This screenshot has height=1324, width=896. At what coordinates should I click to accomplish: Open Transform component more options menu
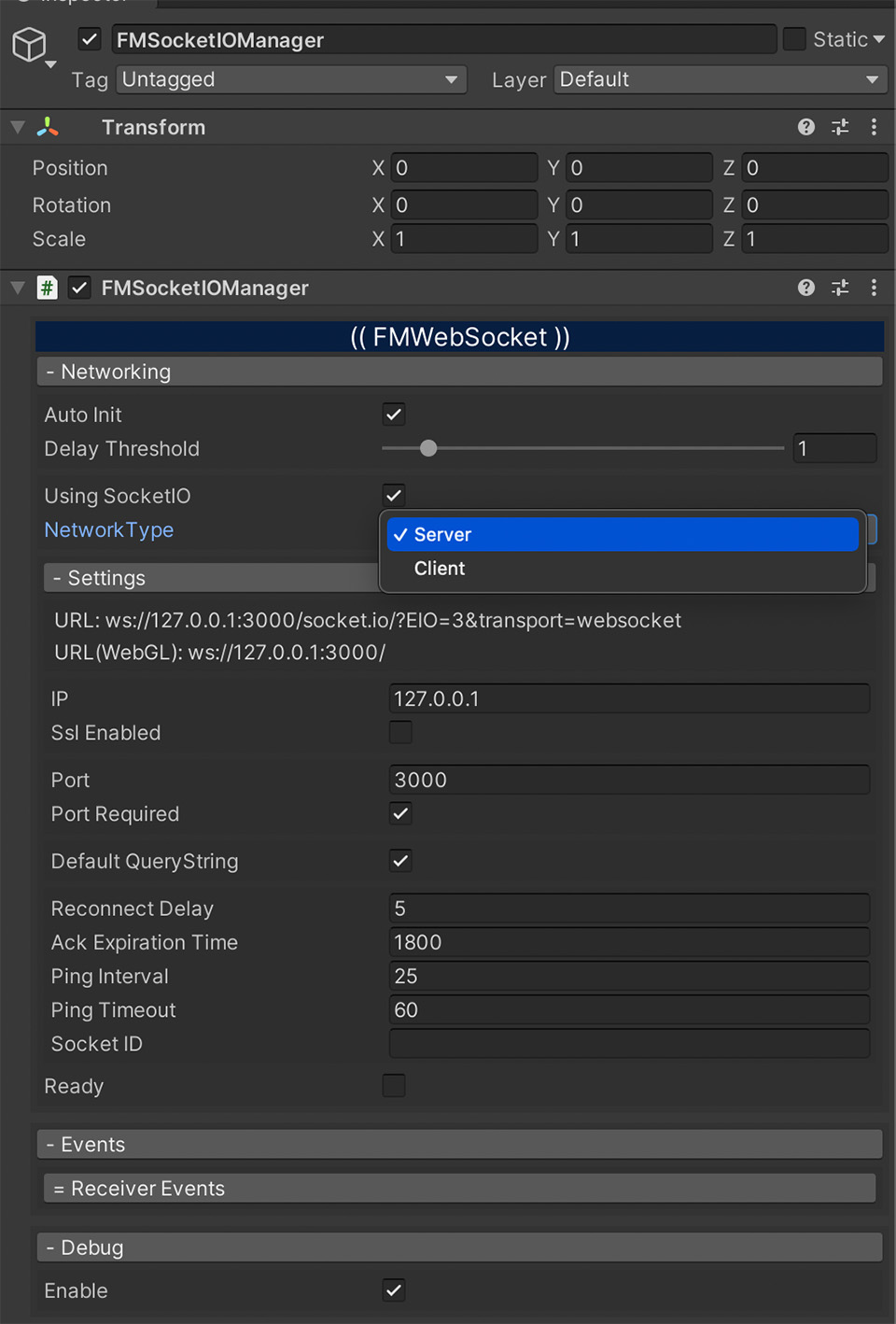point(874,127)
